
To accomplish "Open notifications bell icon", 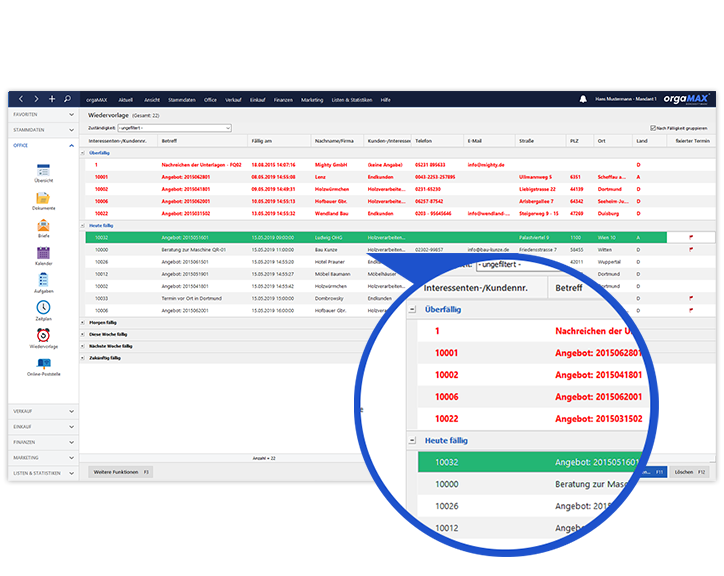I will (583, 99).
